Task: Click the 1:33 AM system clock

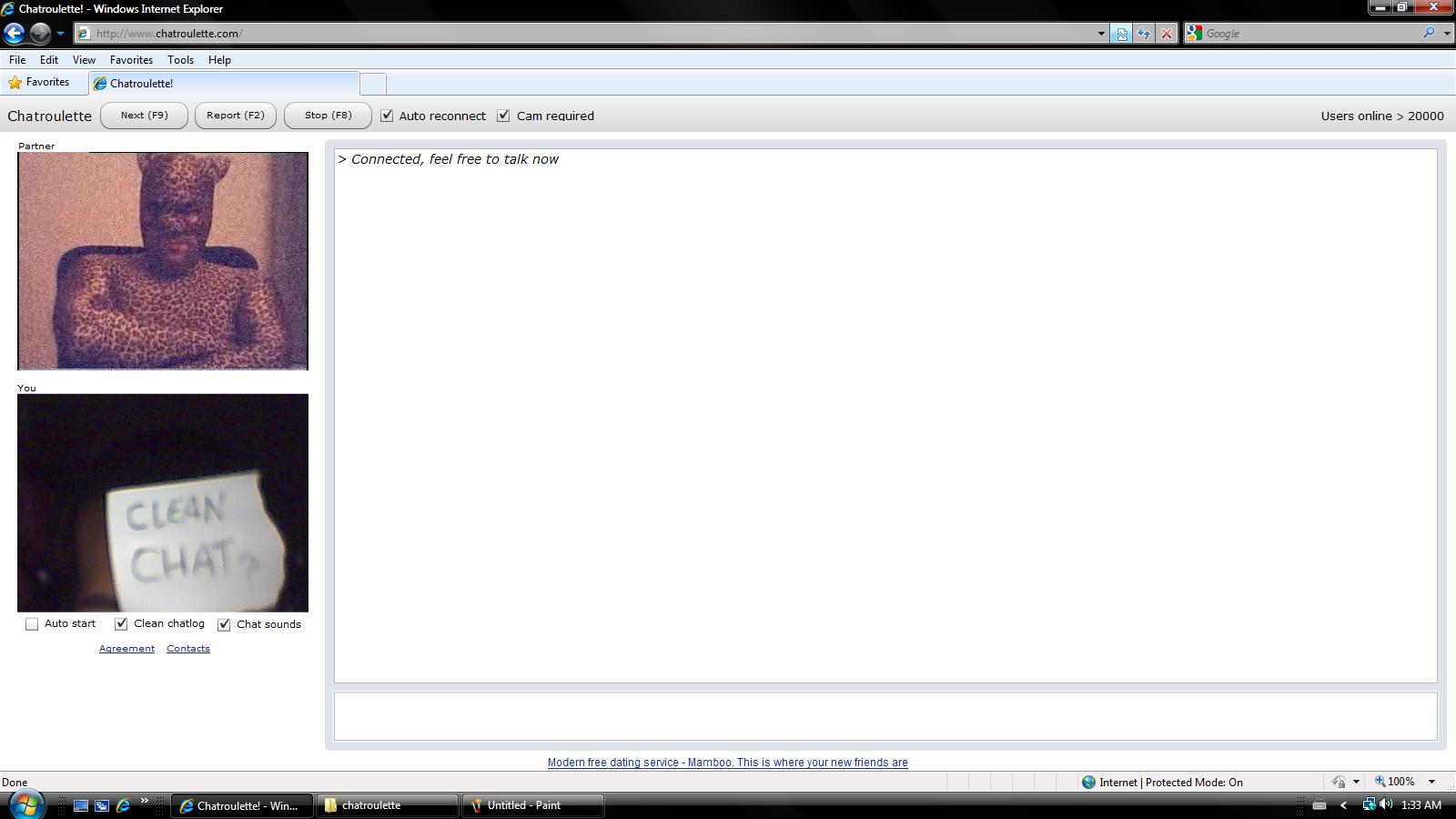Action: [x=1421, y=805]
